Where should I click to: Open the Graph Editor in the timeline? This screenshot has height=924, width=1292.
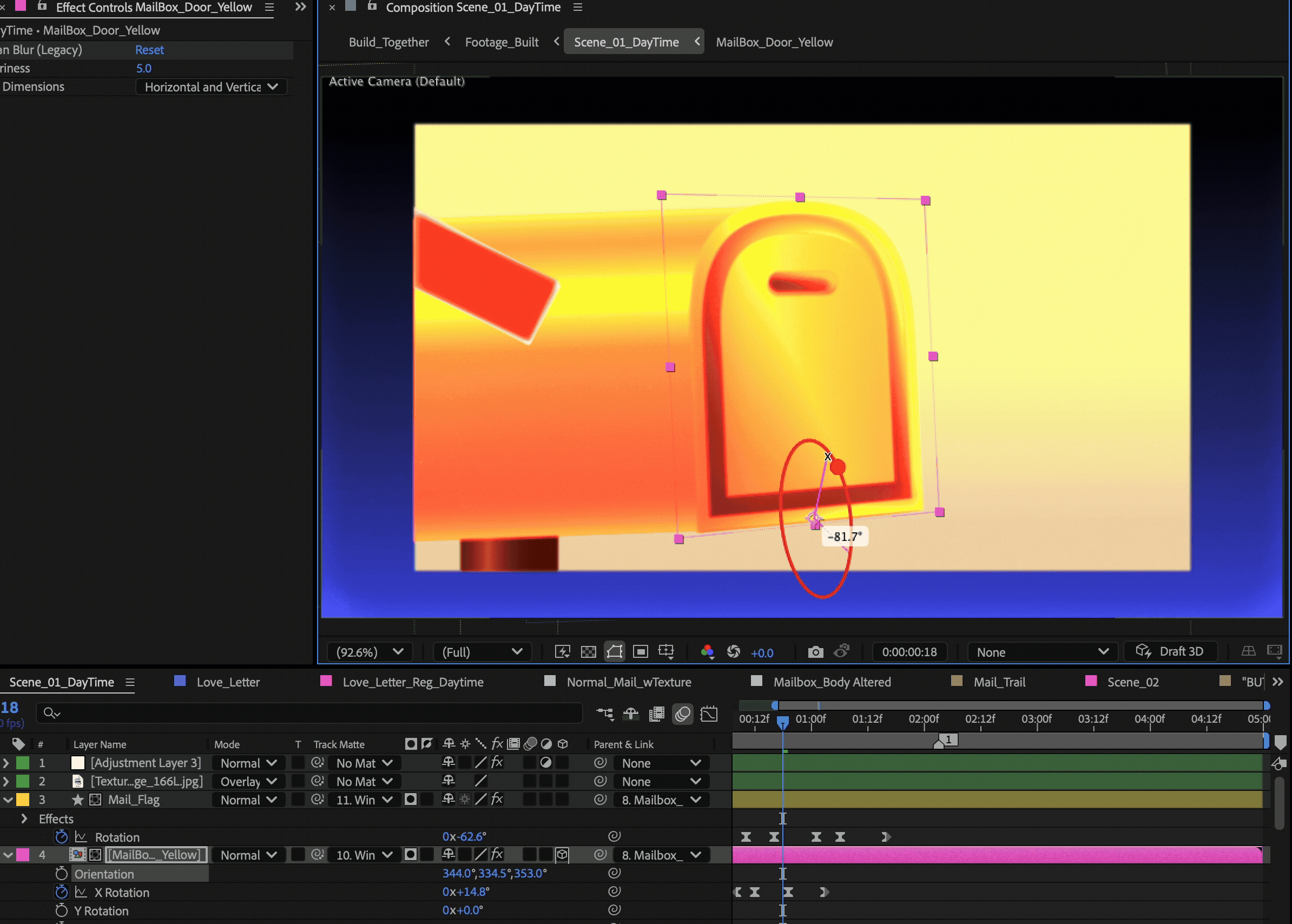click(x=709, y=714)
